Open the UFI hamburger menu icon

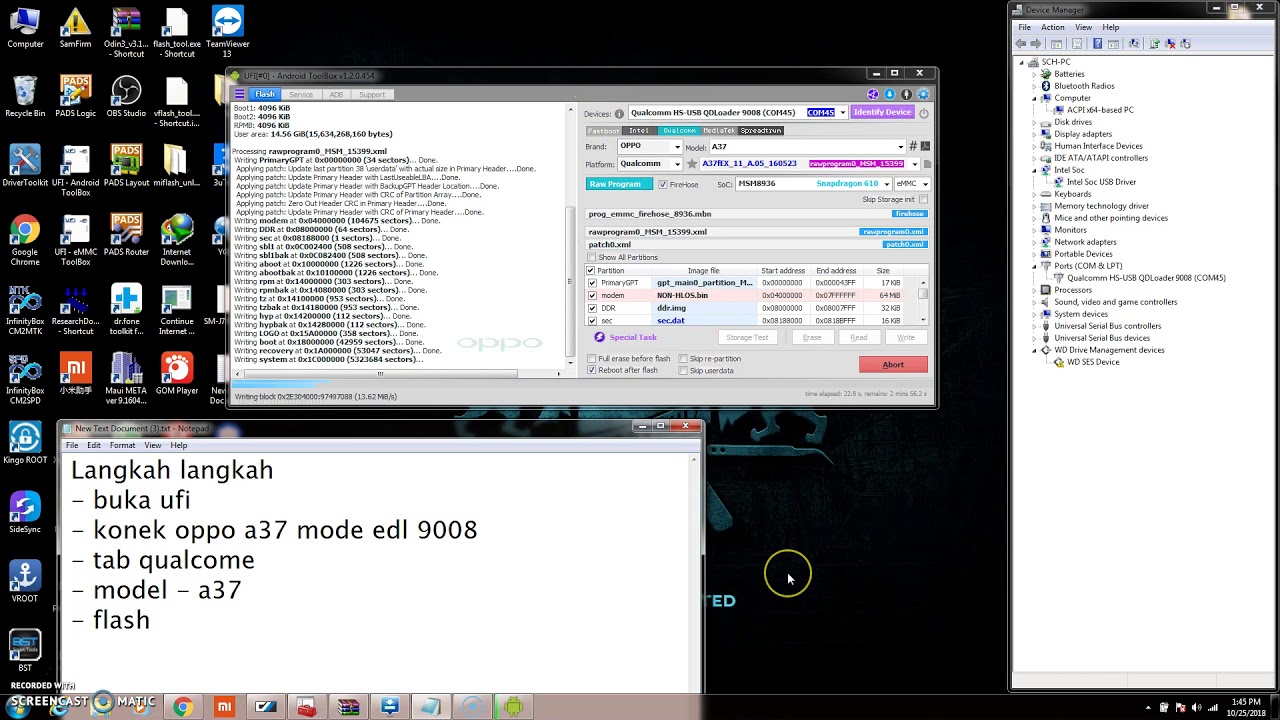(x=239, y=94)
